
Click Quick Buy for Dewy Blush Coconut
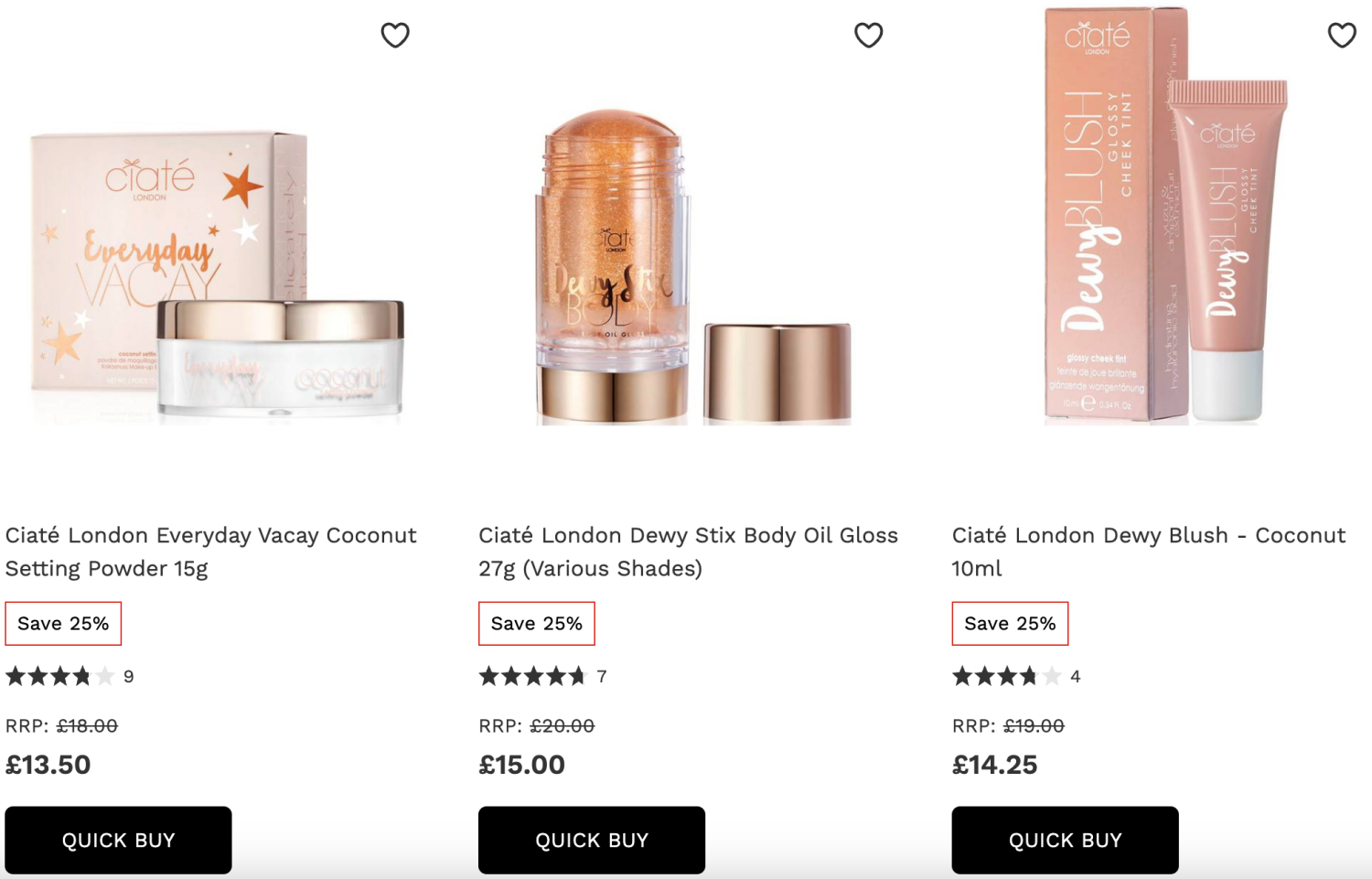click(1065, 840)
